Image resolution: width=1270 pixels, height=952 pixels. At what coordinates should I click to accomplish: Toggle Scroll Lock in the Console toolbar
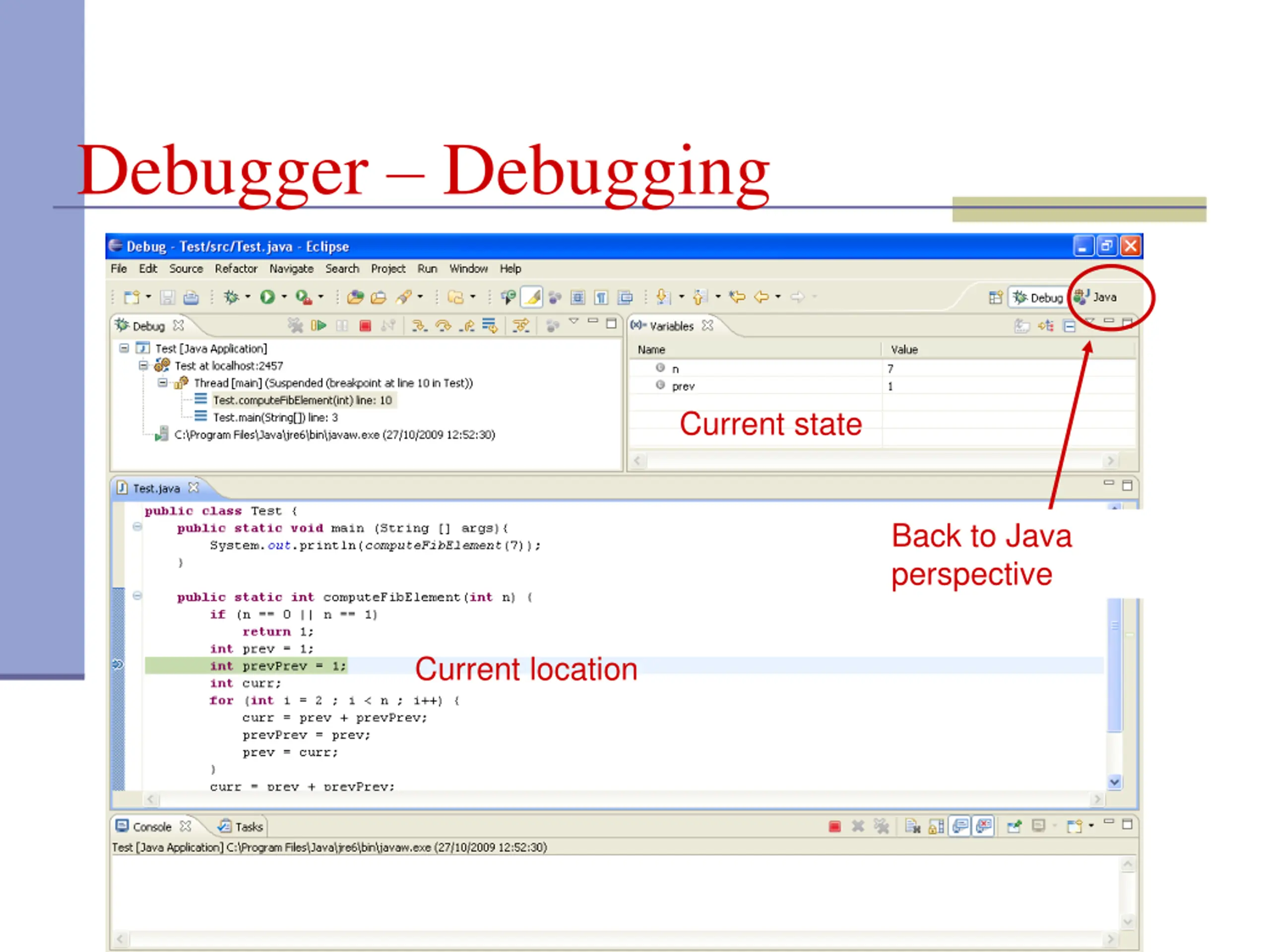click(936, 827)
